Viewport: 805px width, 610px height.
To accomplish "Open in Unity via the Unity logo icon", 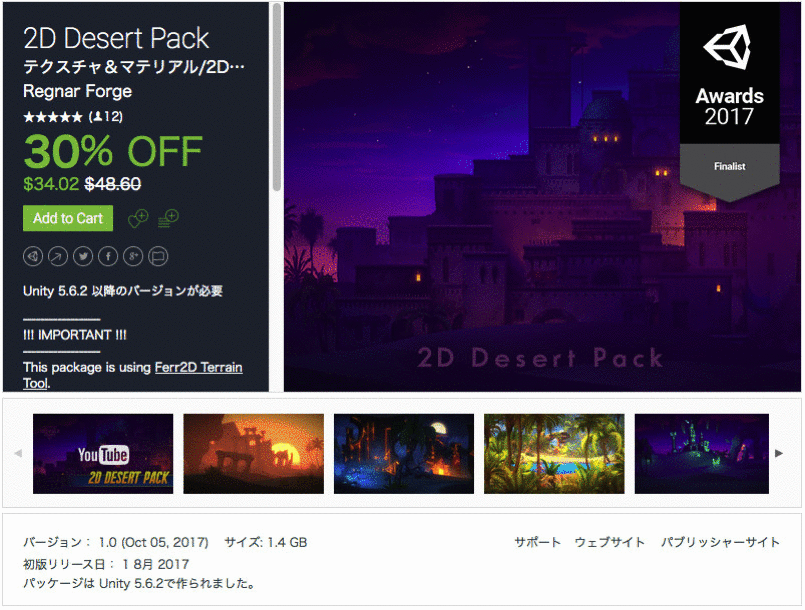I will click(x=33, y=256).
